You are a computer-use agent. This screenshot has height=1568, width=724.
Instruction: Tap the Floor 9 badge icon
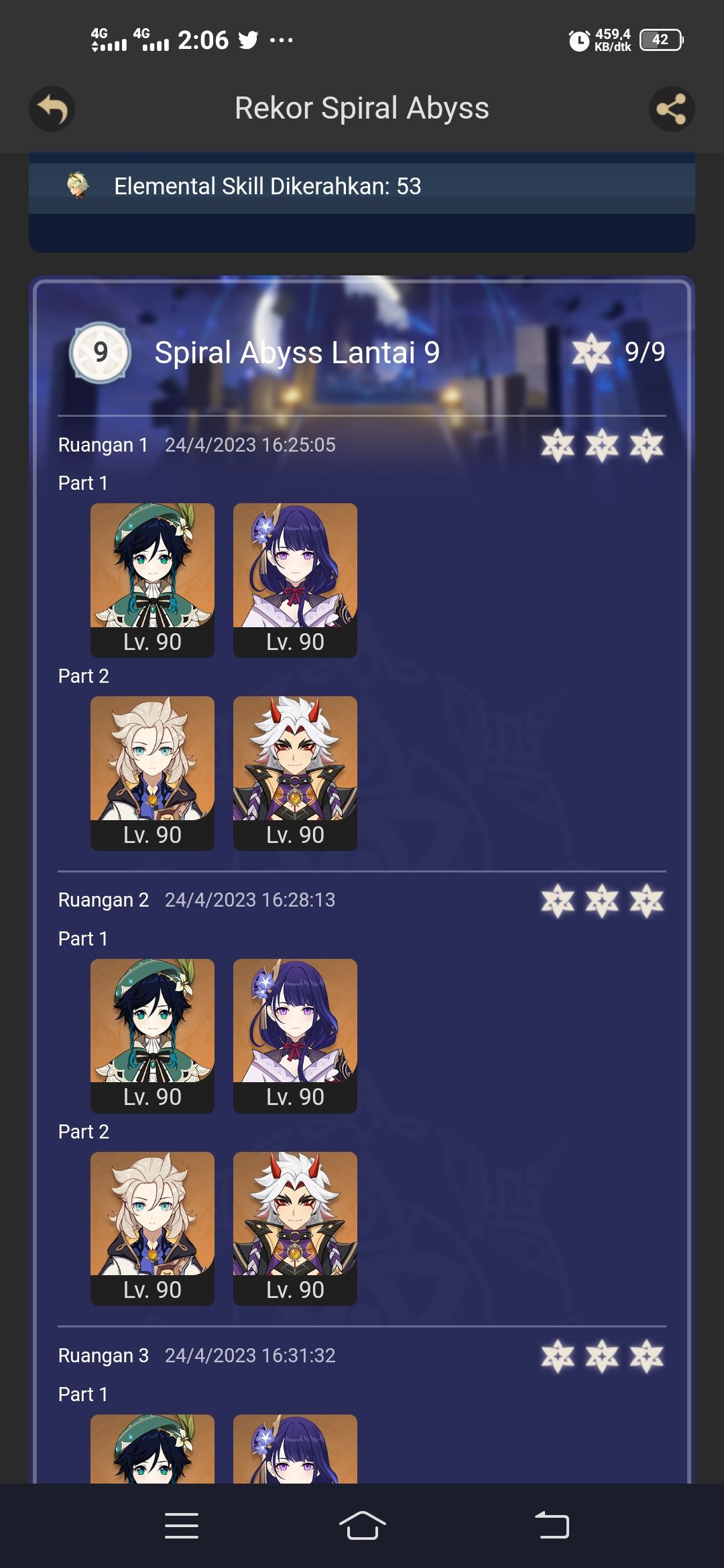coord(101,352)
